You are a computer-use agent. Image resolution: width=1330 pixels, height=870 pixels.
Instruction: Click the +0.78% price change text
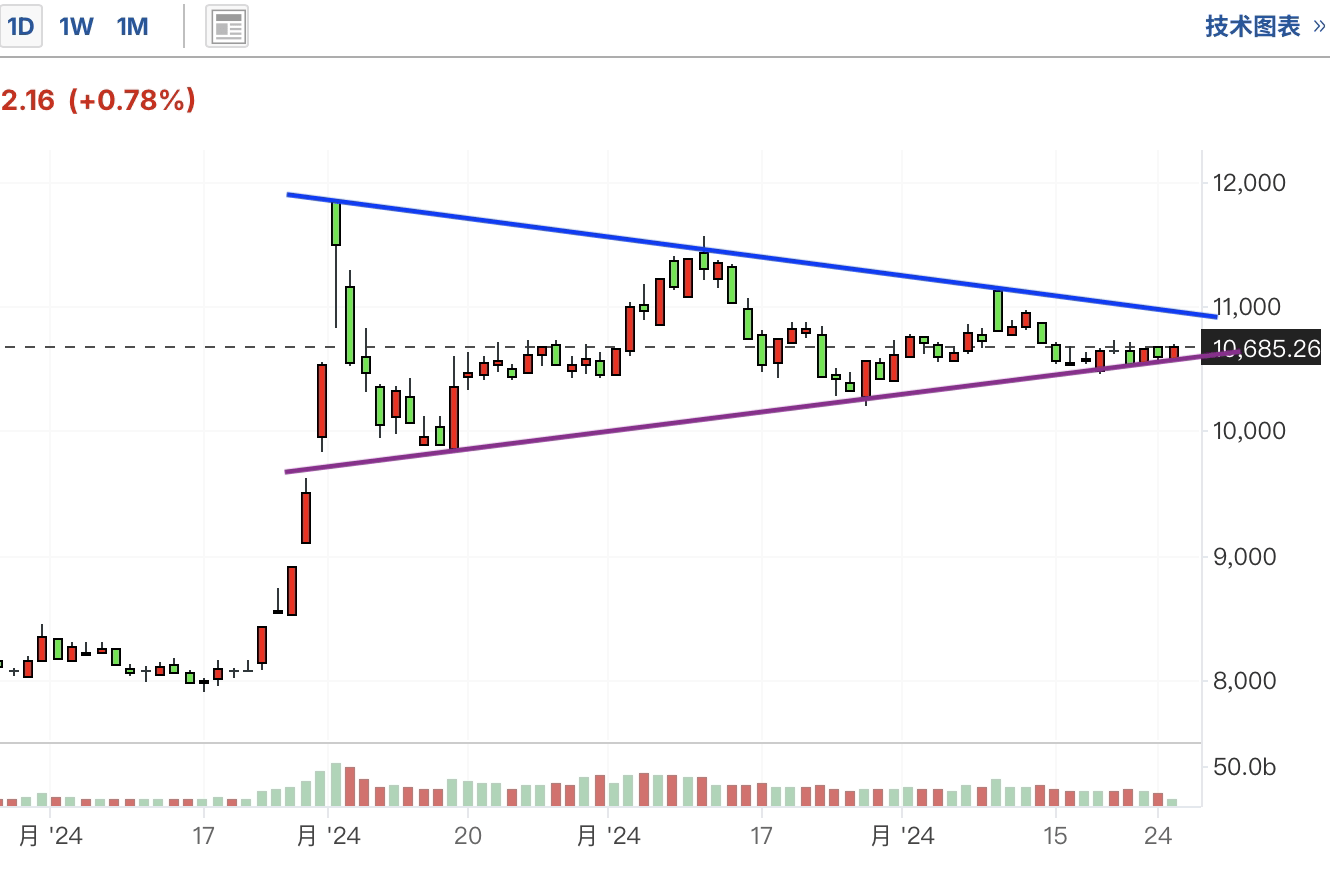[x=130, y=100]
